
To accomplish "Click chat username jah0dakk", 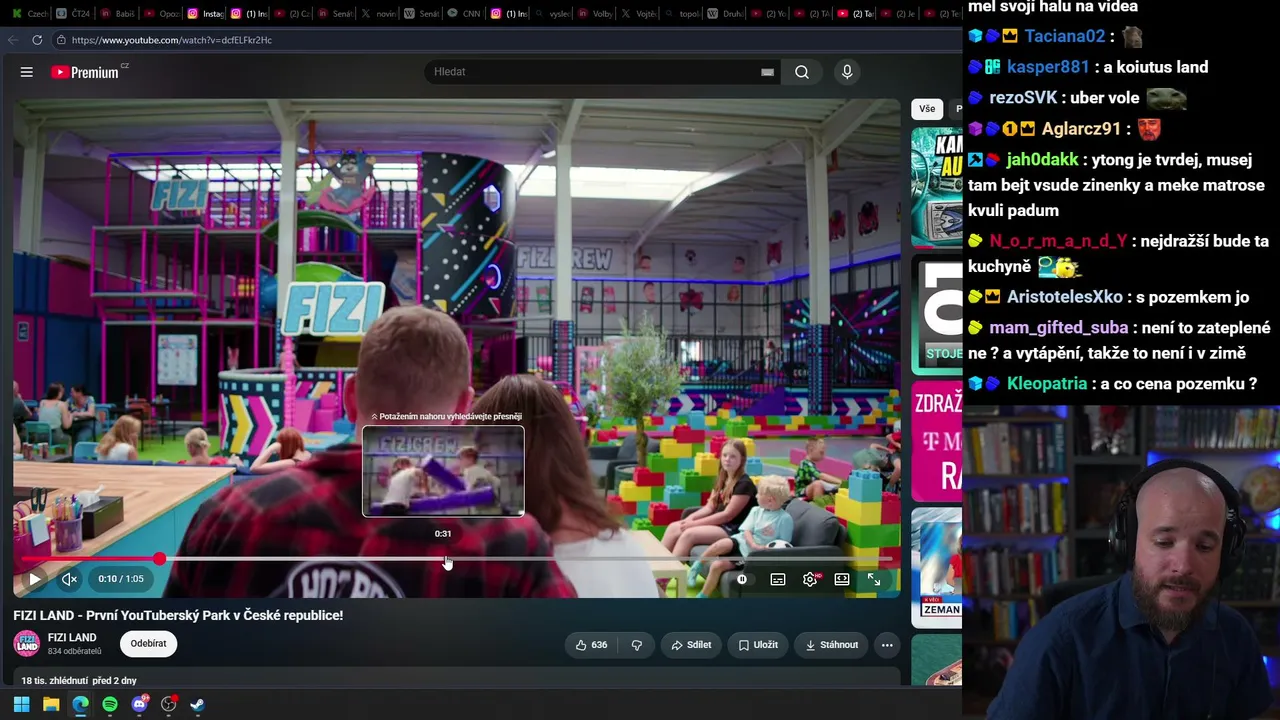I will click(1042, 160).
